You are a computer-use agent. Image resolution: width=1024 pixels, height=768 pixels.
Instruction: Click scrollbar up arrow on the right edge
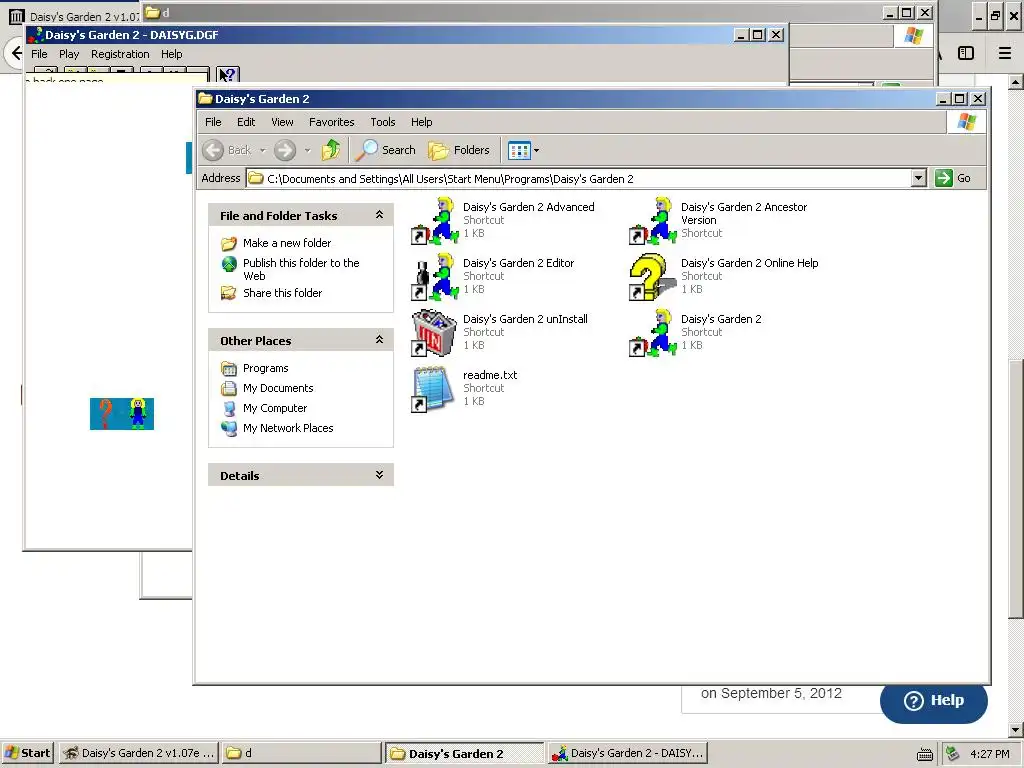coord(1015,82)
